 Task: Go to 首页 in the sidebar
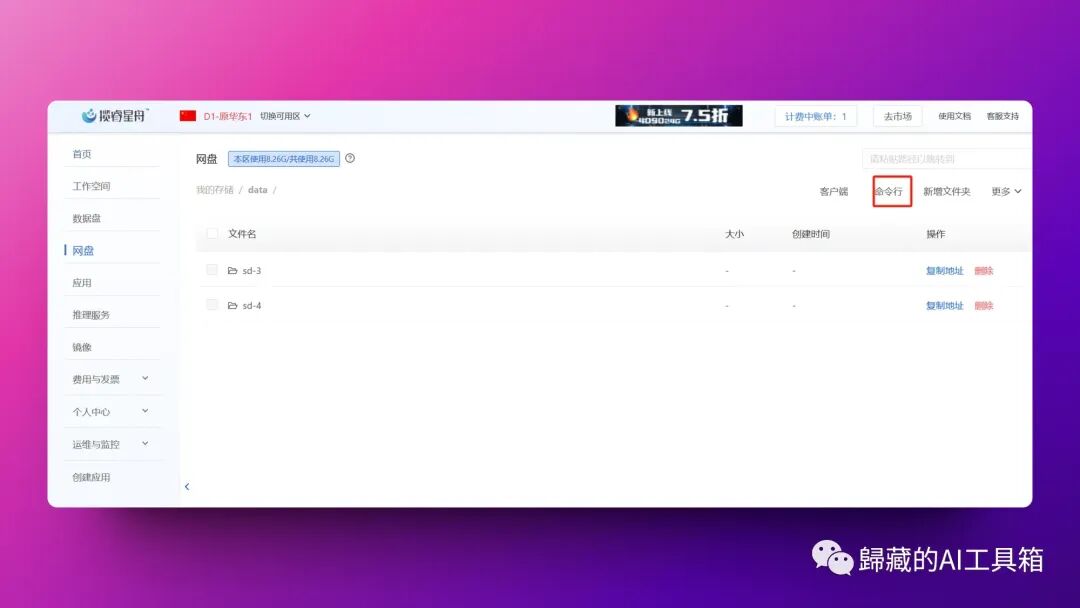pyautogui.click(x=82, y=154)
